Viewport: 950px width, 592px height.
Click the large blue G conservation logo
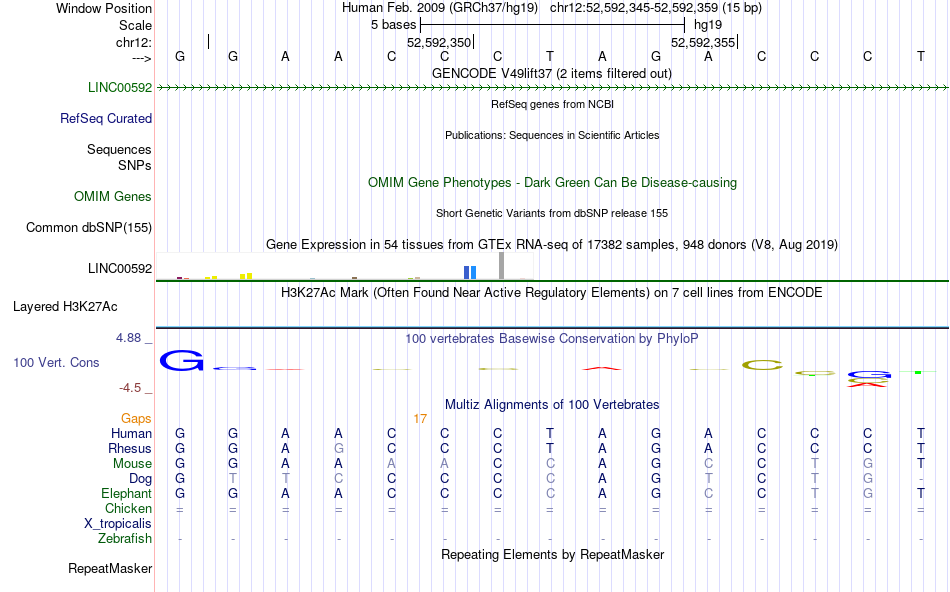click(x=181, y=361)
